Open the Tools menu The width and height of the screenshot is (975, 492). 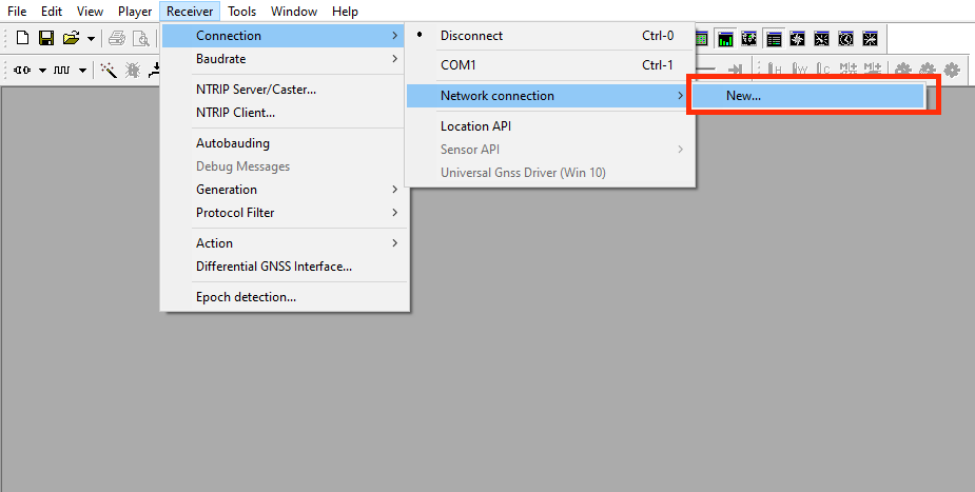coord(241,12)
